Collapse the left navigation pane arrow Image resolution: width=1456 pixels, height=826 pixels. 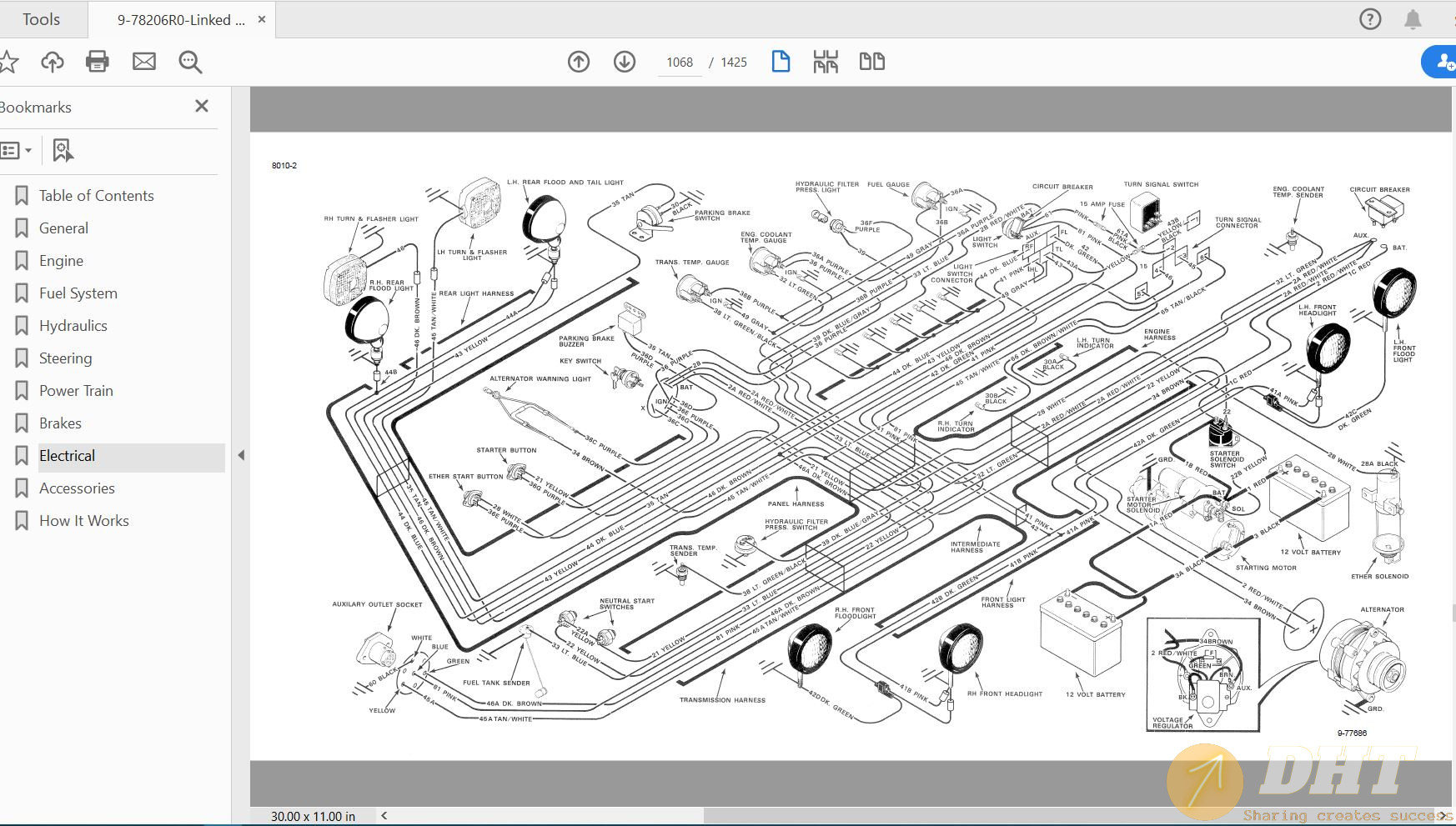point(241,455)
